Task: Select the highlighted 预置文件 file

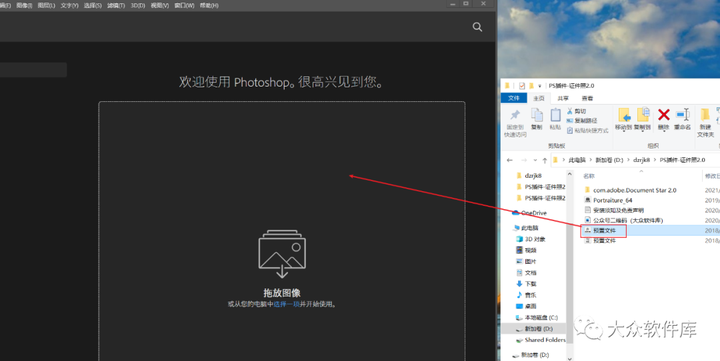Action: coord(604,231)
